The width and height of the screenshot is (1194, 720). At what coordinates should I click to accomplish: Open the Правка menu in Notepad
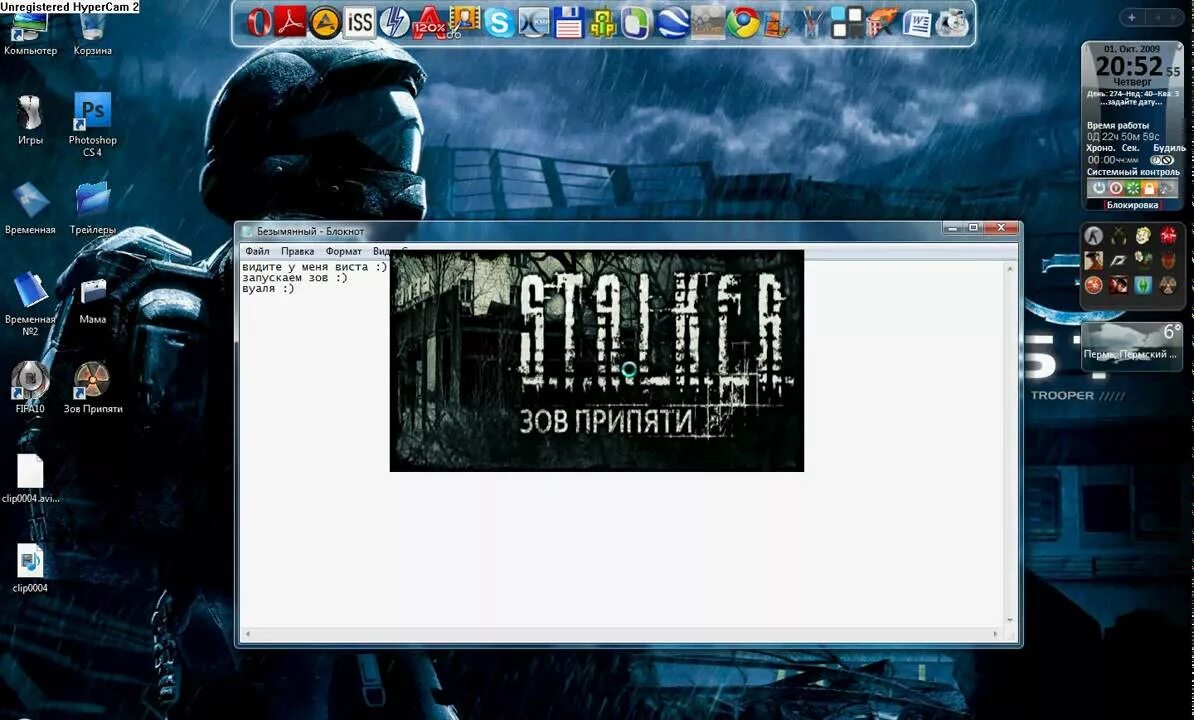pos(297,251)
